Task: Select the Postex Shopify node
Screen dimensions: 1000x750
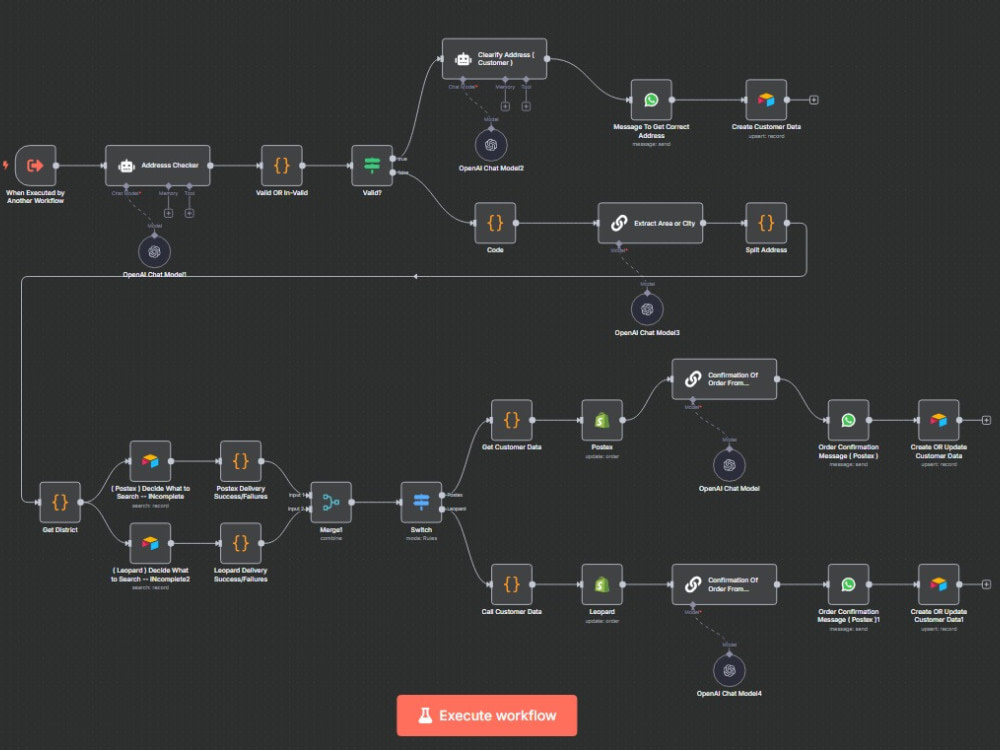Action: pyautogui.click(x=602, y=420)
